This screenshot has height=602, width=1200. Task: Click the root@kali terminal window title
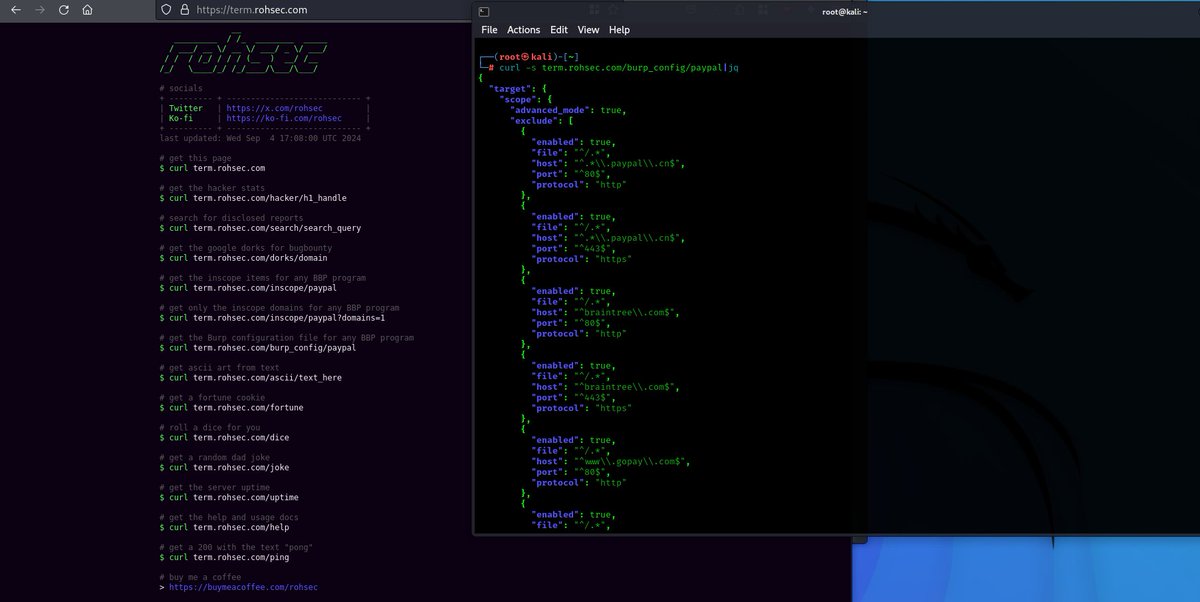[845, 11]
